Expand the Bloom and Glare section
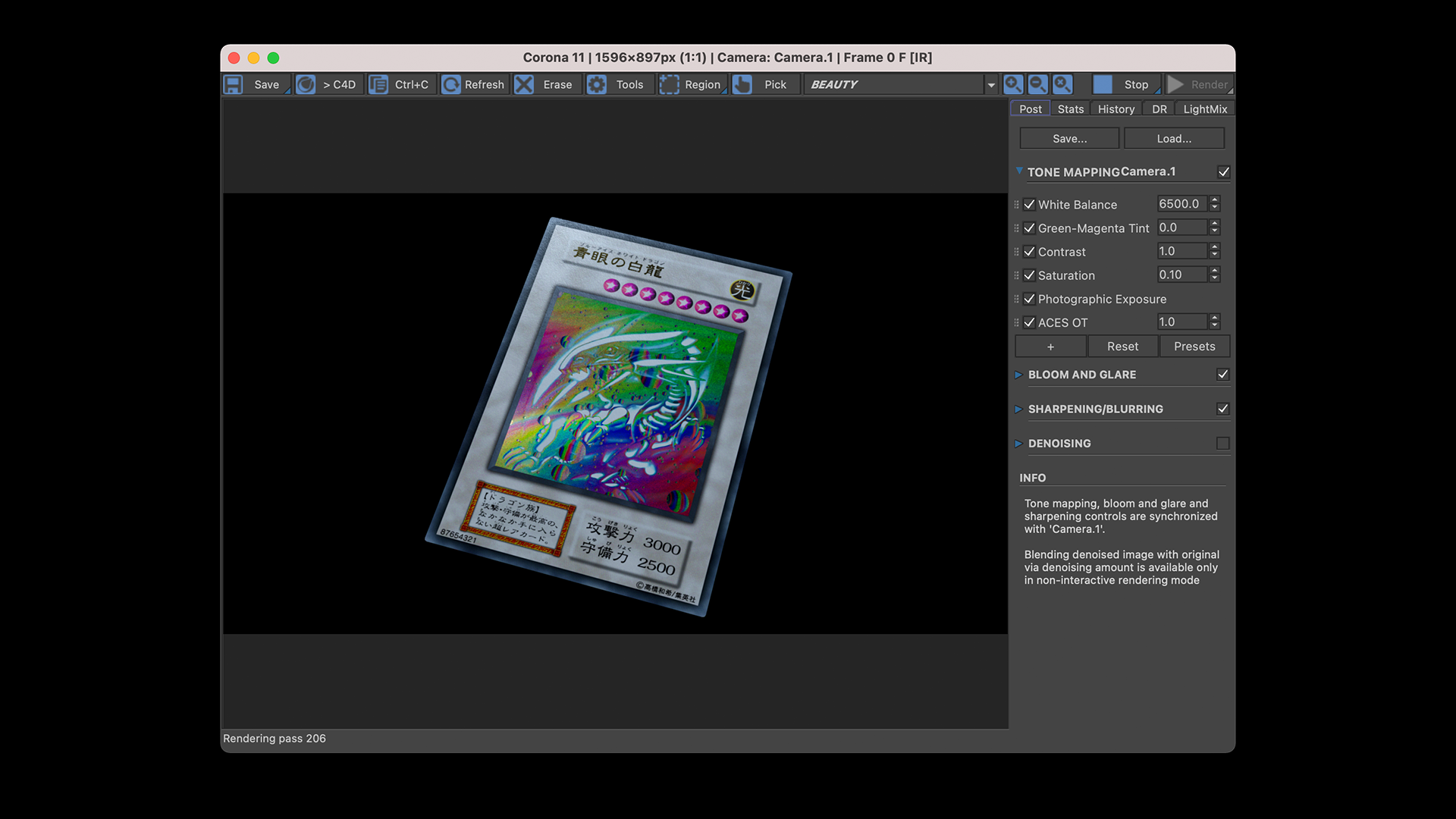Viewport: 1456px width, 819px height. click(x=1018, y=375)
